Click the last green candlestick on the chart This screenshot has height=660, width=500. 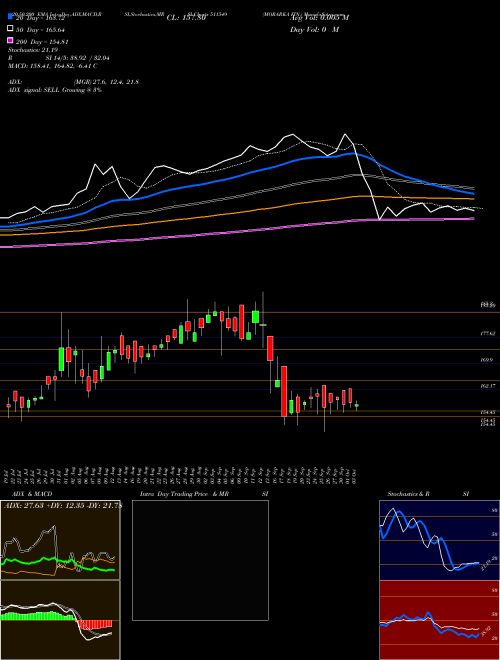(356, 405)
